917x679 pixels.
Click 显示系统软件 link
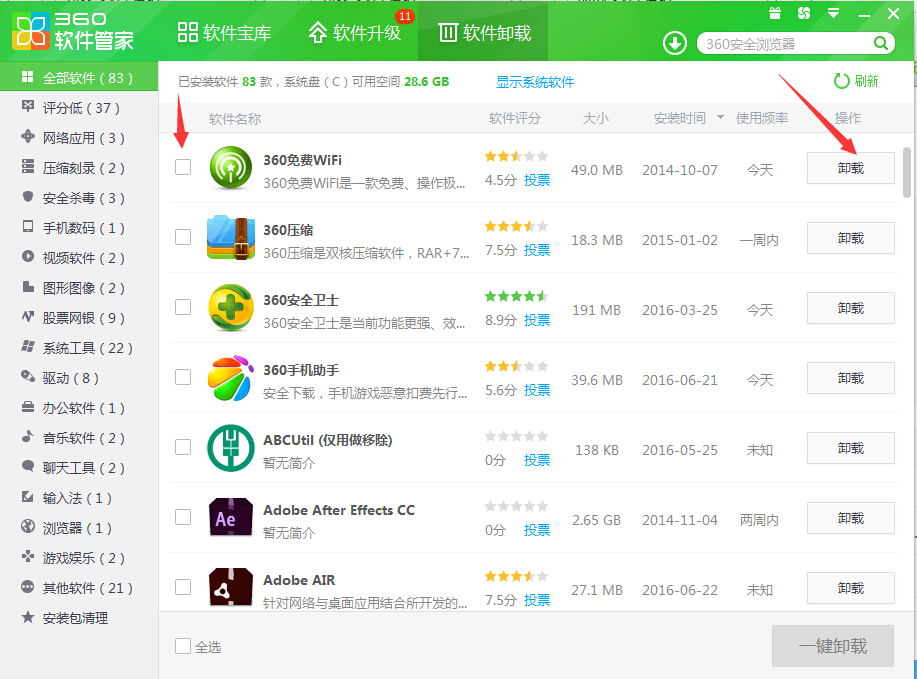tap(535, 82)
